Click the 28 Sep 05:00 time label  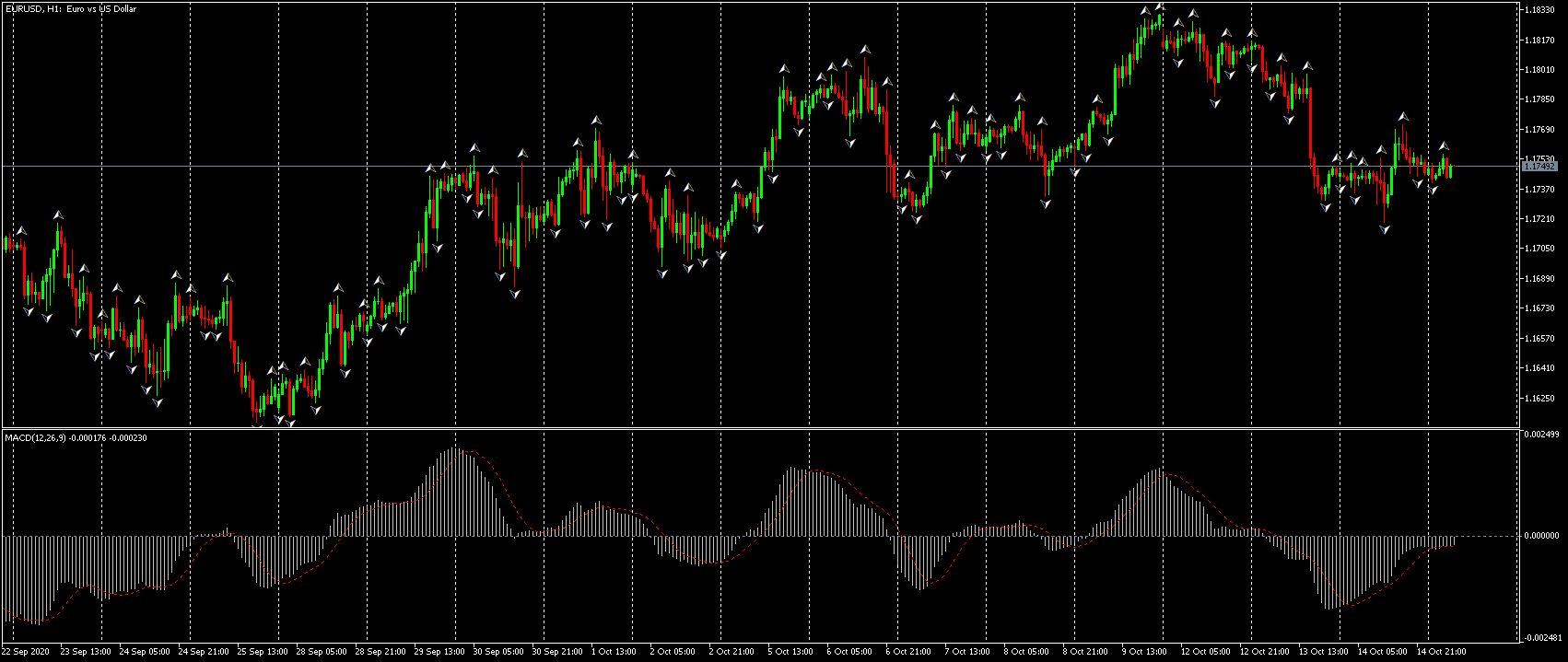tap(322, 652)
